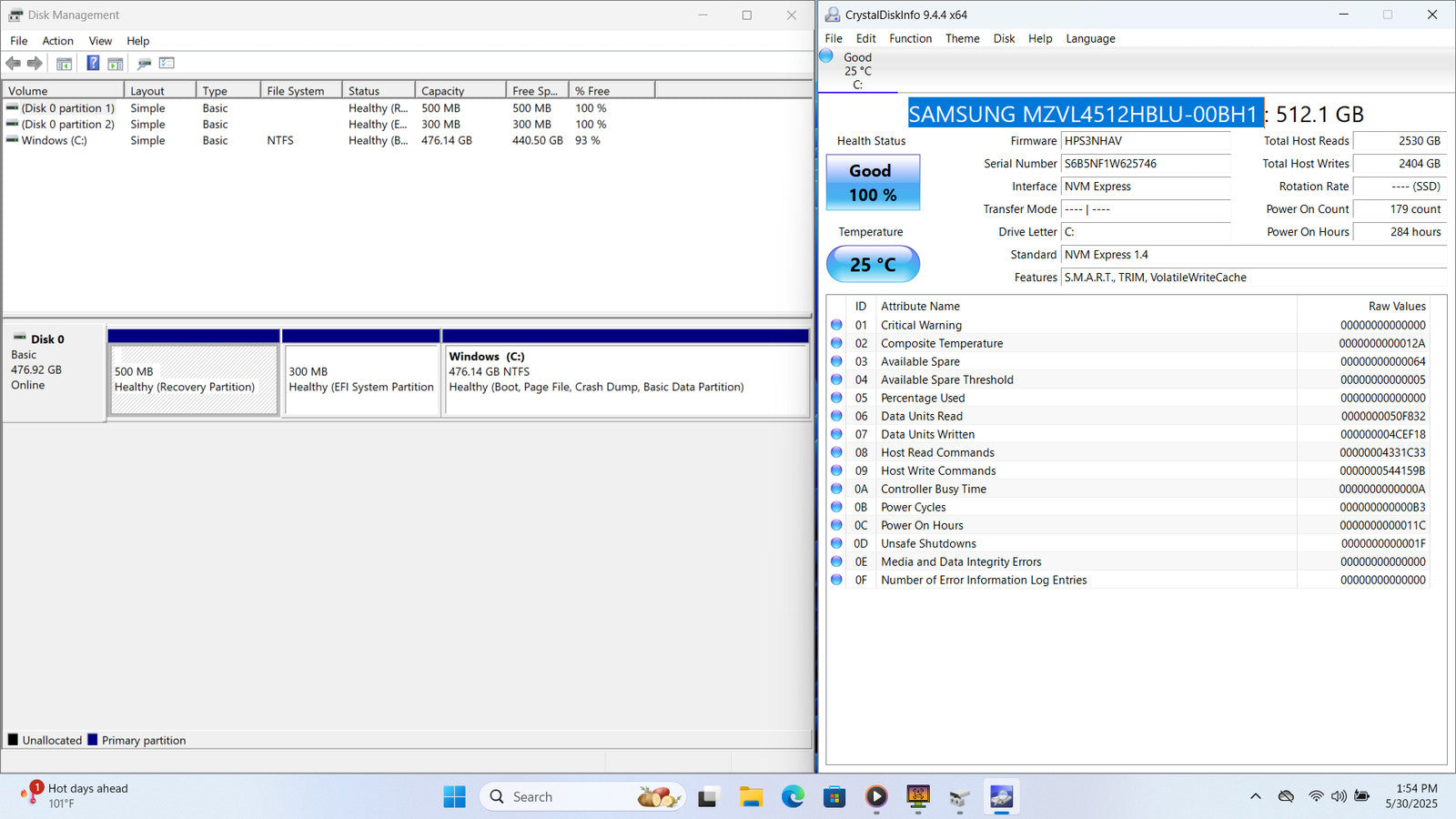The image size is (1456, 819).
Task: Open Task View from the taskbar
Action: point(709,797)
